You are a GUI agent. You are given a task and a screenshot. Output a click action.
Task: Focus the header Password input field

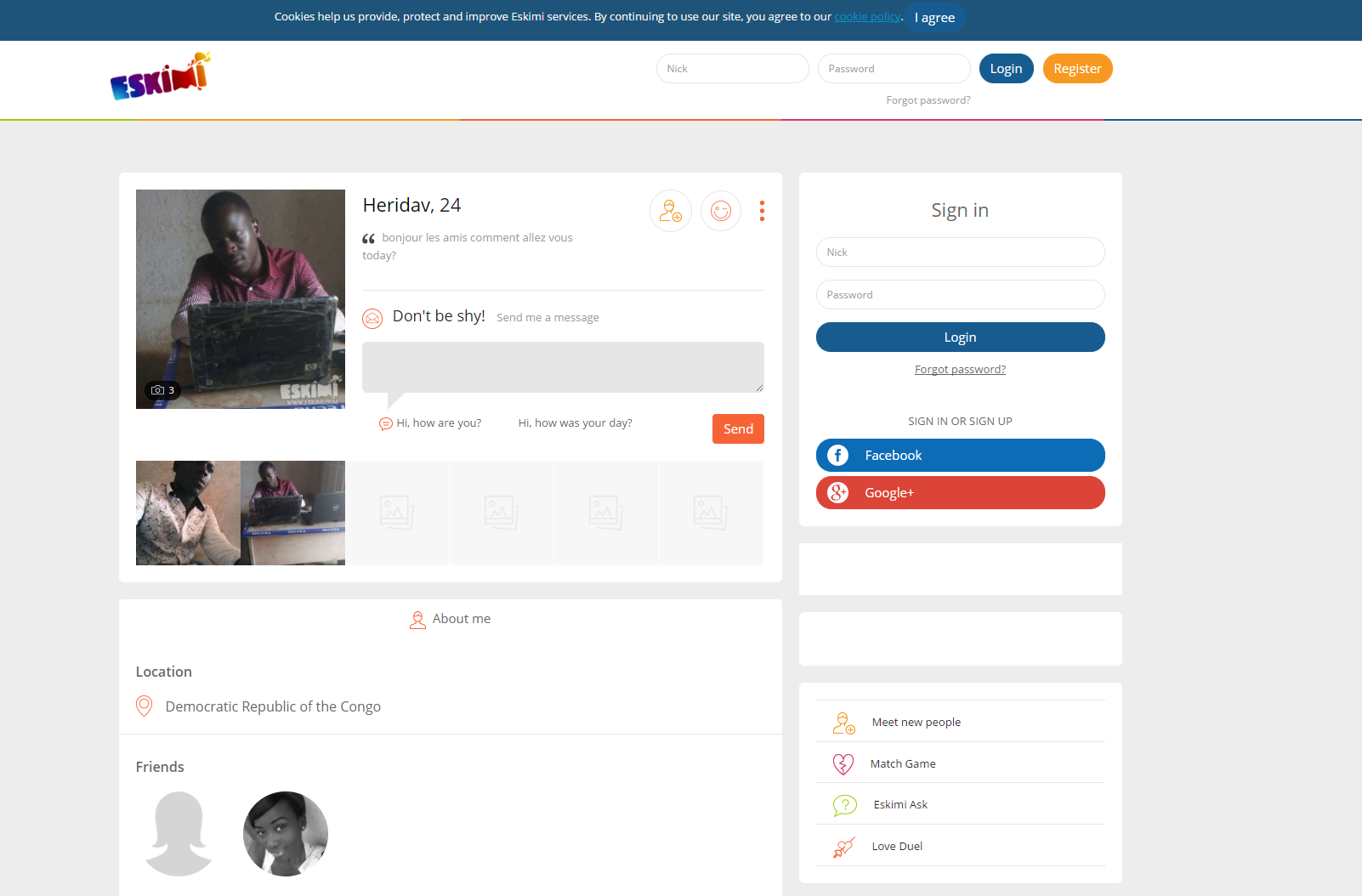point(894,69)
